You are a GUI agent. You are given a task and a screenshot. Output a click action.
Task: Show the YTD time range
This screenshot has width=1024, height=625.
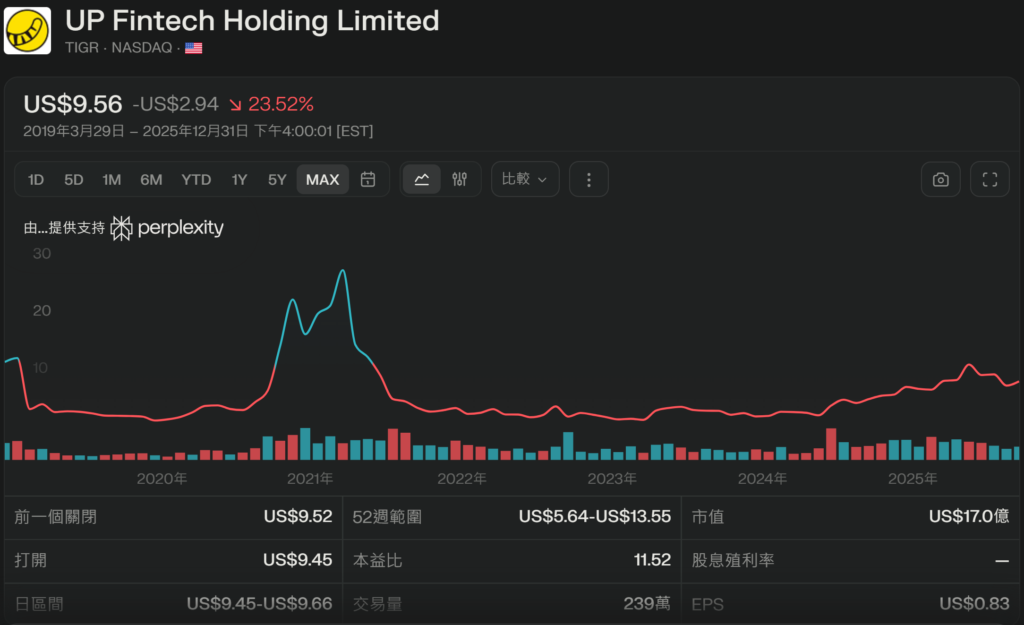click(196, 180)
